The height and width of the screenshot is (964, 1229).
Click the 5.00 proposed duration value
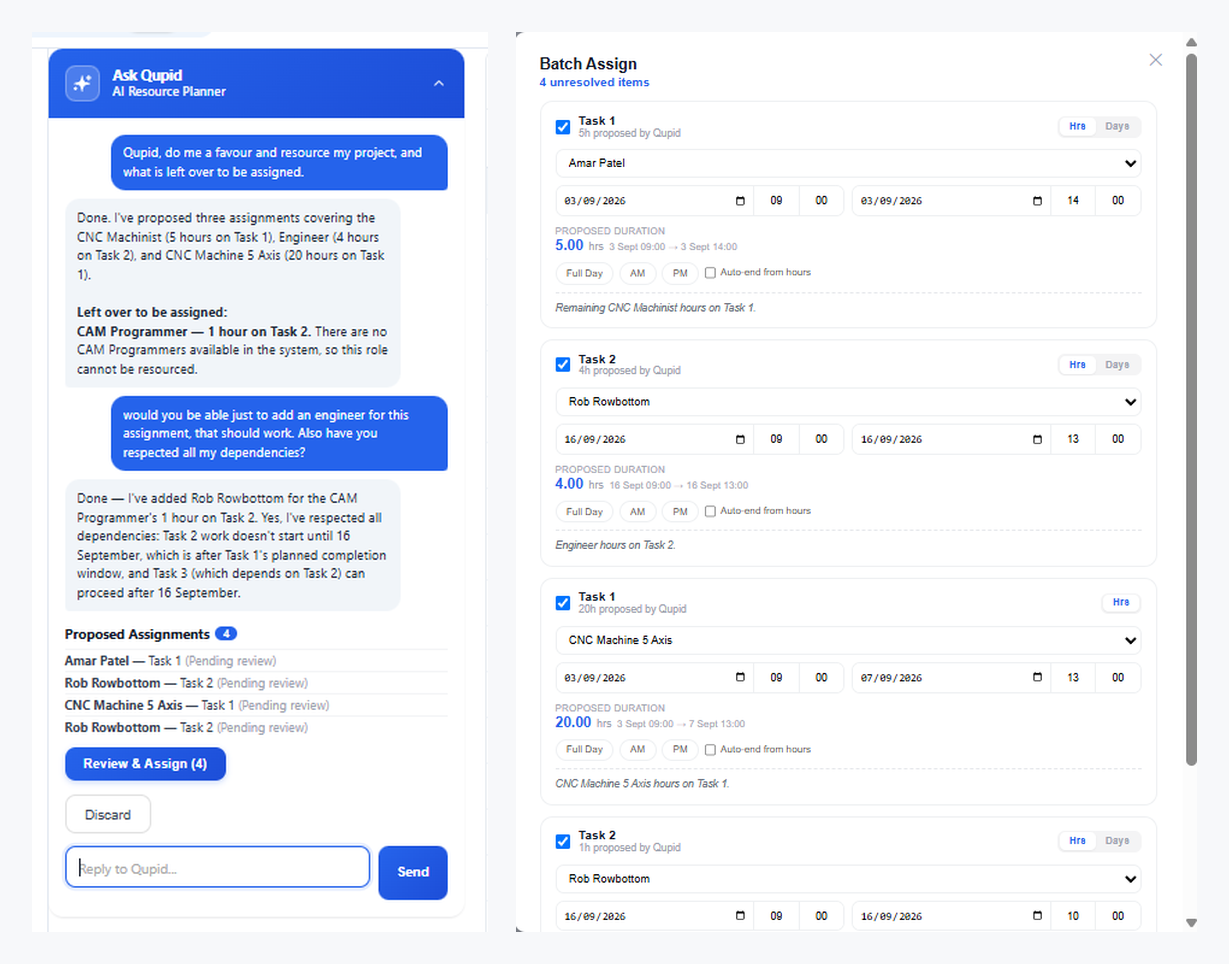(569, 245)
